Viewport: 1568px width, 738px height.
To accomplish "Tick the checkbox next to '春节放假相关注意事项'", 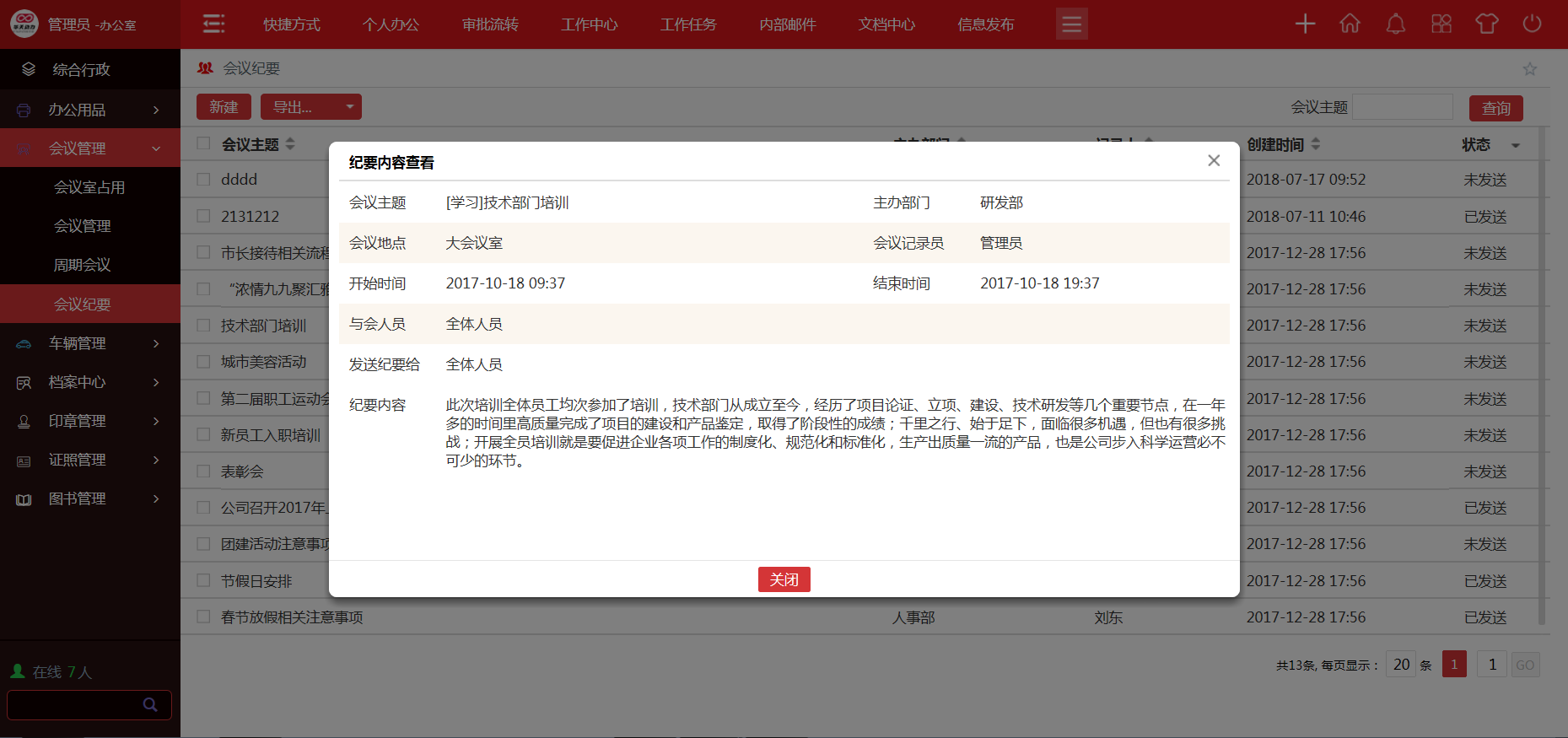I will click(x=203, y=617).
